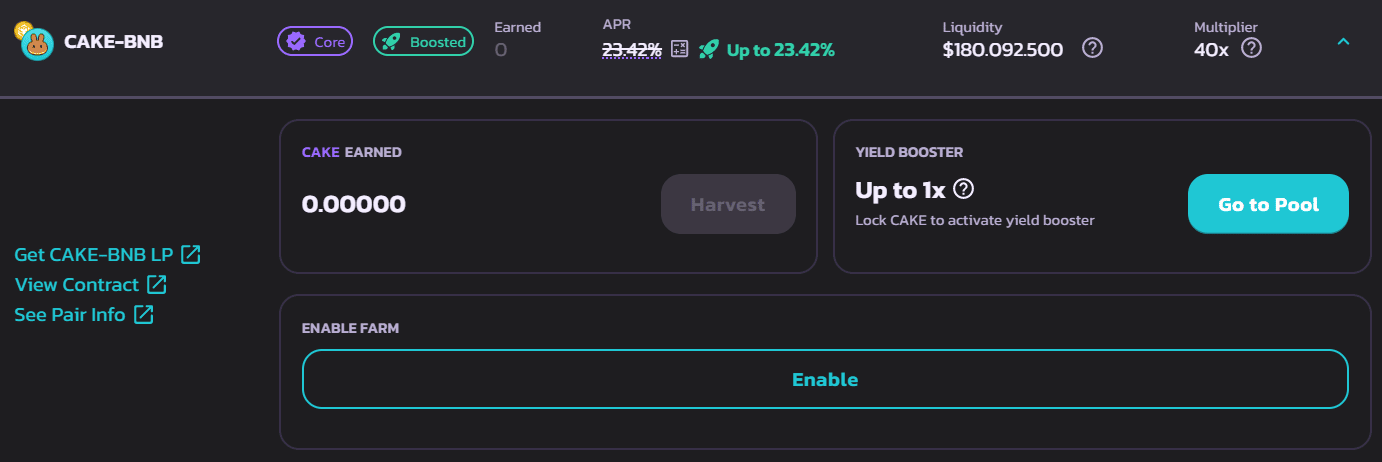Collapse the CAKE-BNB farm row chevron
This screenshot has width=1382, height=462.
click(1344, 42)
